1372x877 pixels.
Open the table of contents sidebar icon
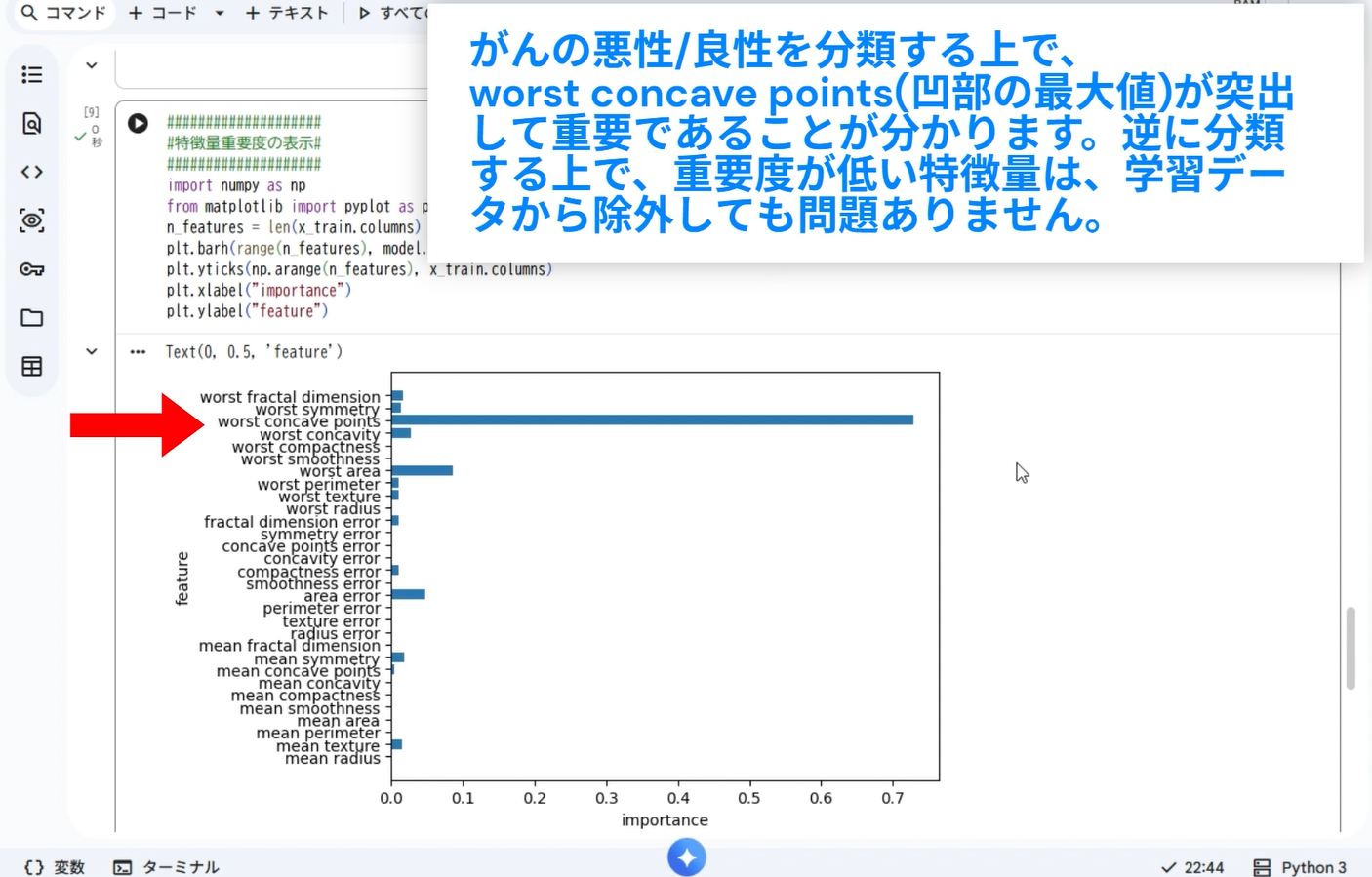click(x=32, y=75)
